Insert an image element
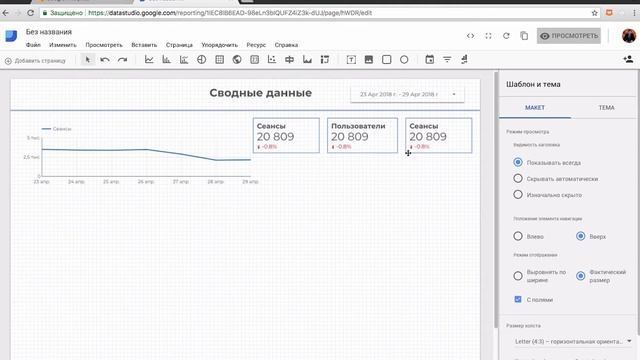 pyautogui.click(x=369, y=60)
